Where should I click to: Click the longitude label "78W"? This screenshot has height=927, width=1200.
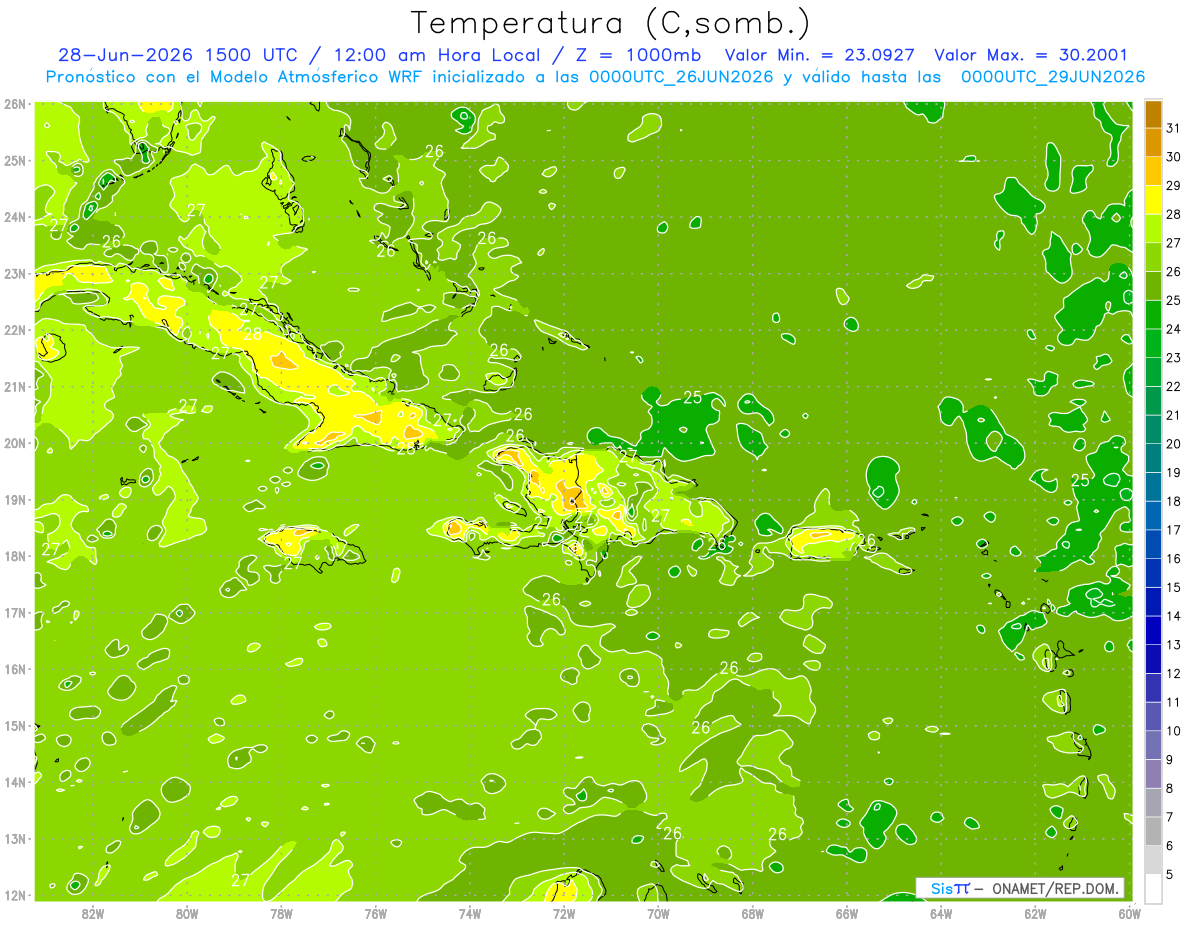[281, 913]
